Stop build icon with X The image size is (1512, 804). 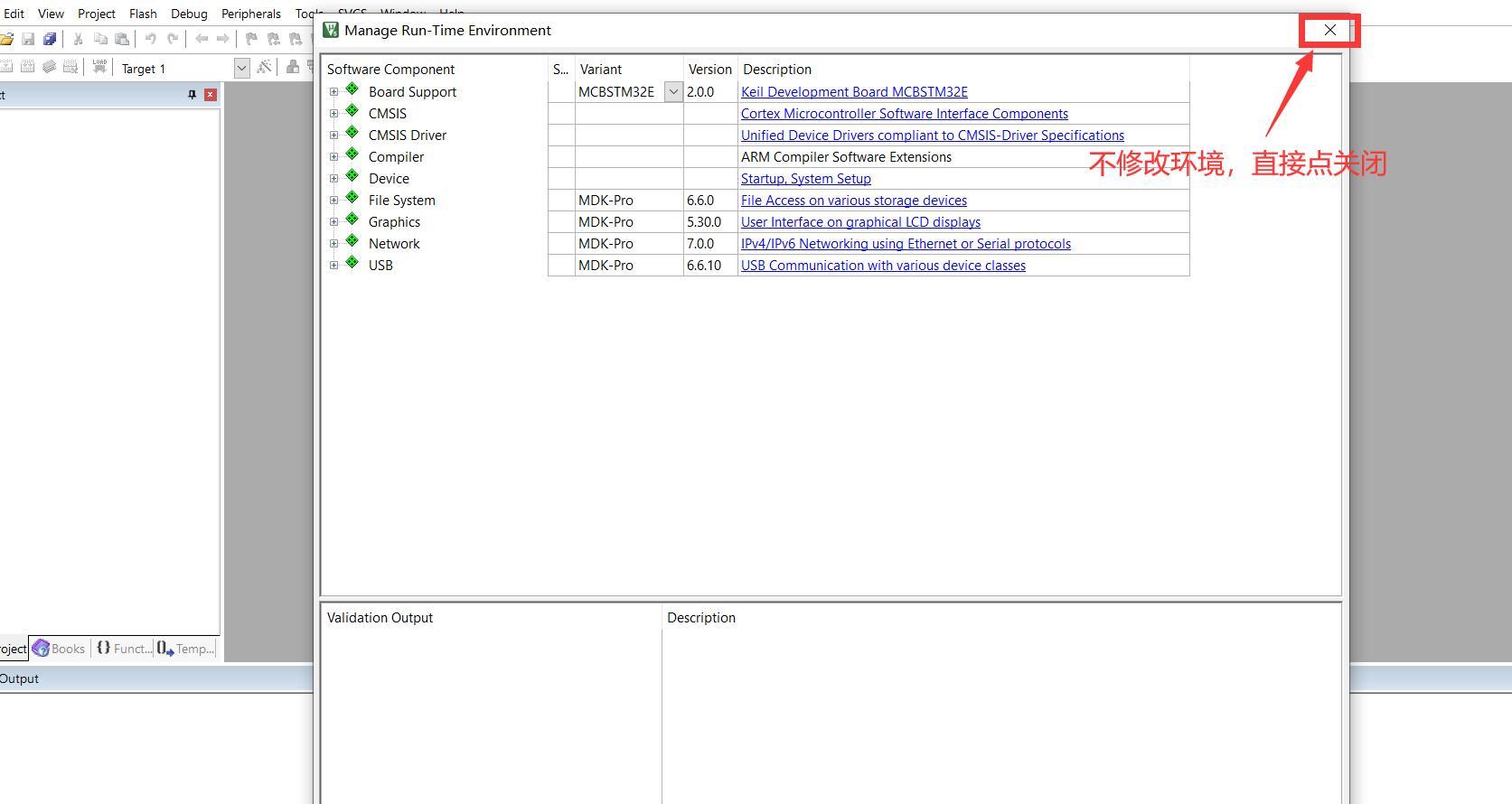pos(70,67)
